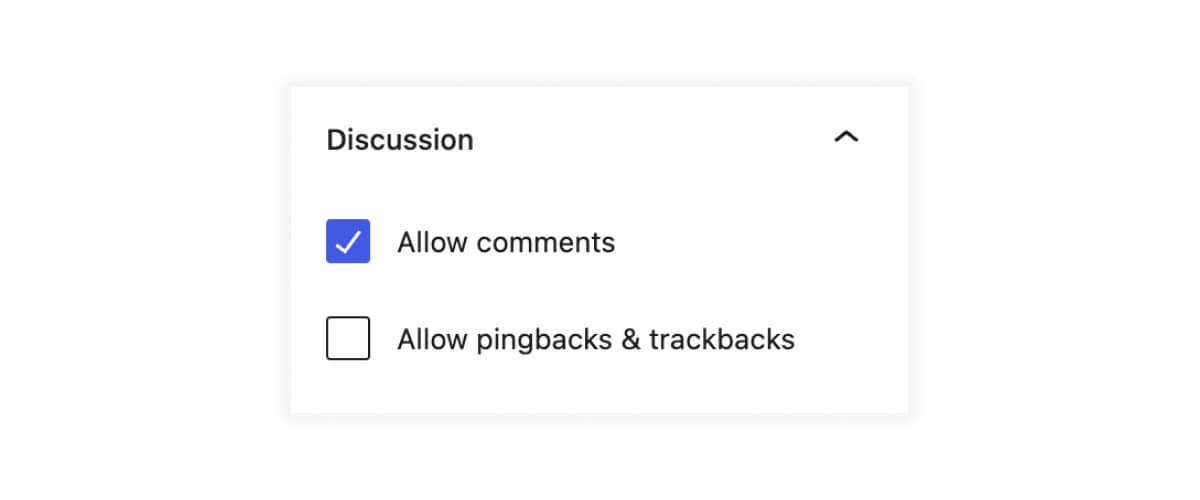
Task: Click the 'Allow pingbacks & trackbacks' label
Action: tap(596, 340)
